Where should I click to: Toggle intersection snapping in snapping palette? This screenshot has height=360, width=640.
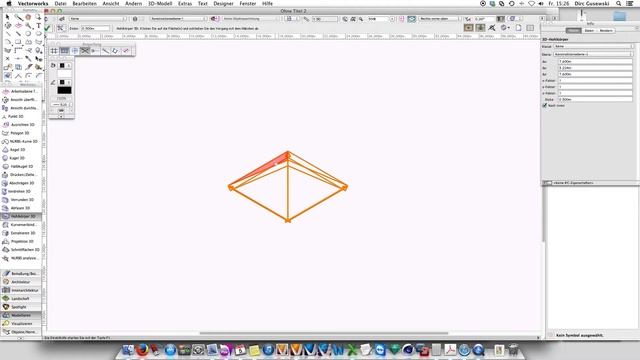coord(85,51)
